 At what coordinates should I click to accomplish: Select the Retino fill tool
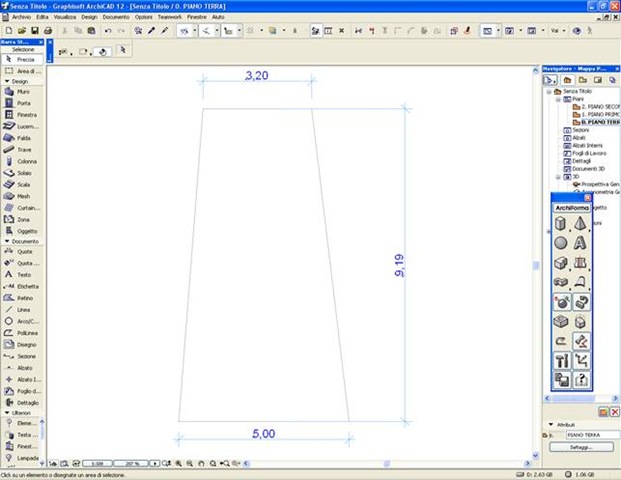coord(23,298)
